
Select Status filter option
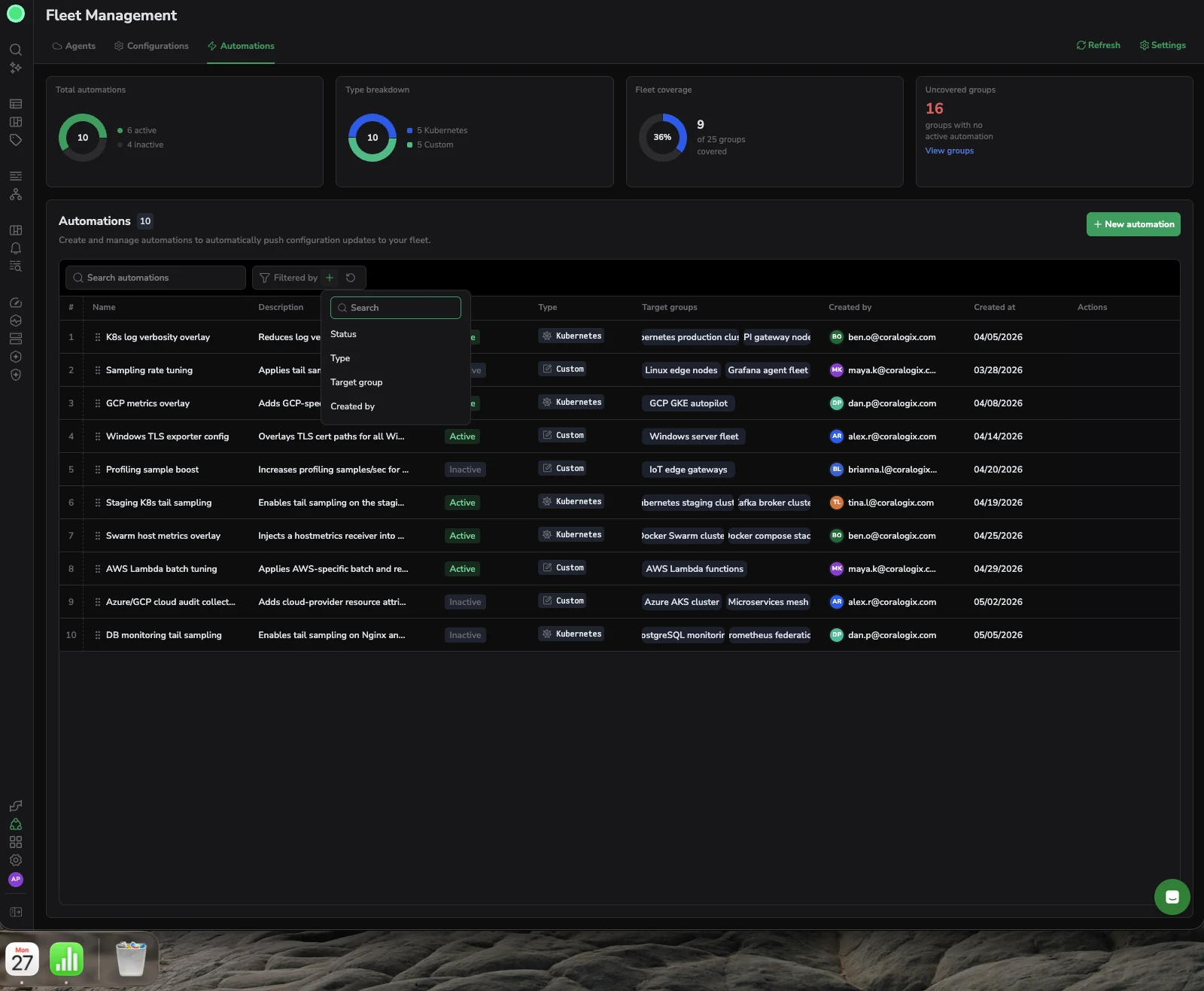point(396,334)
